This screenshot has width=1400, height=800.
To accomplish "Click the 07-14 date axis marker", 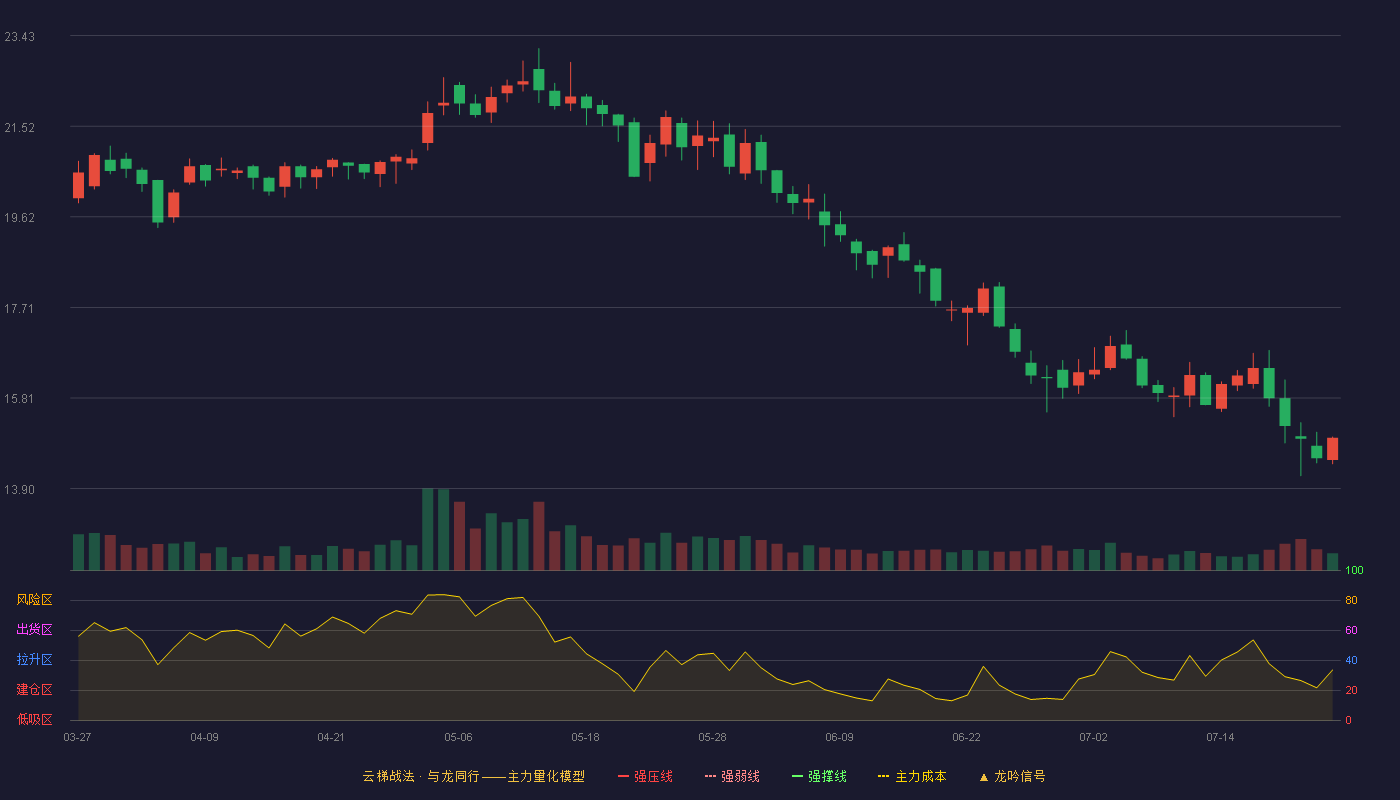I will [x=1220, y=737].
